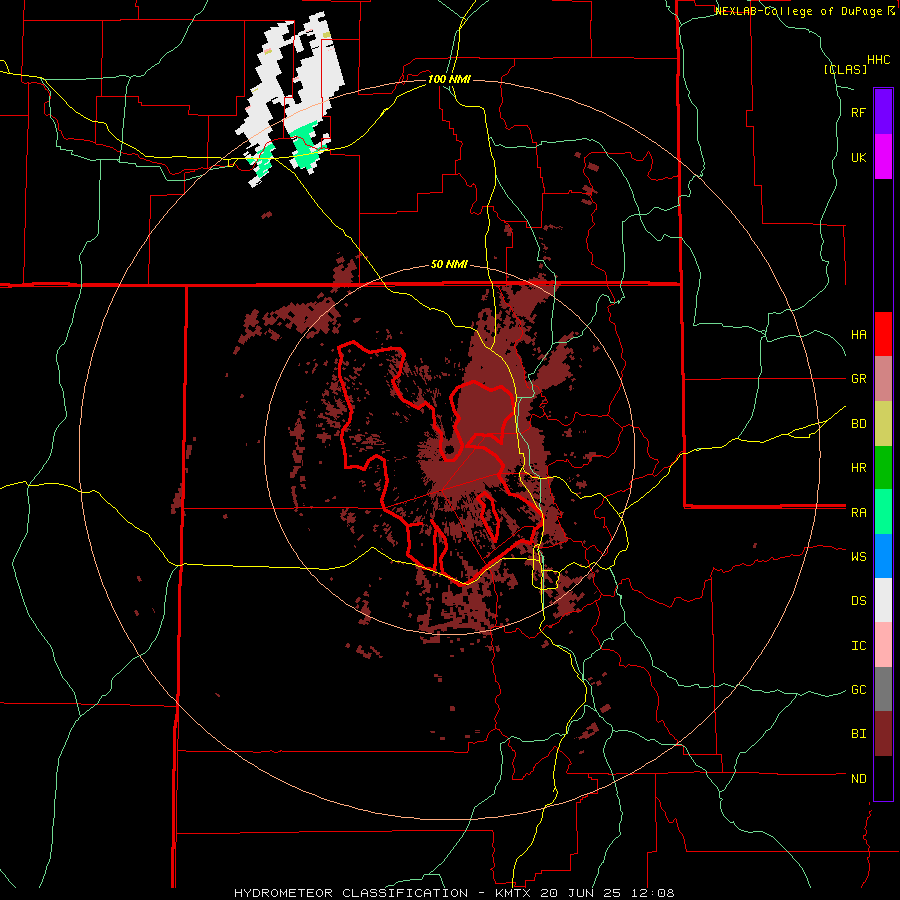This screenshot has height=900, width=900.
Task: Click the RA light green legend swatch
Action: 883,512
